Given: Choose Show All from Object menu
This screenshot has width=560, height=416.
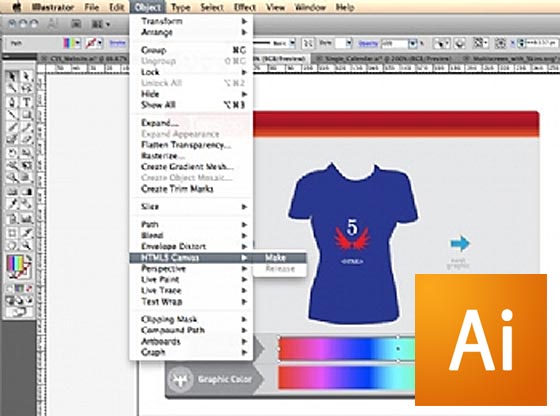Looking at the screenshot, I should 191,105.
